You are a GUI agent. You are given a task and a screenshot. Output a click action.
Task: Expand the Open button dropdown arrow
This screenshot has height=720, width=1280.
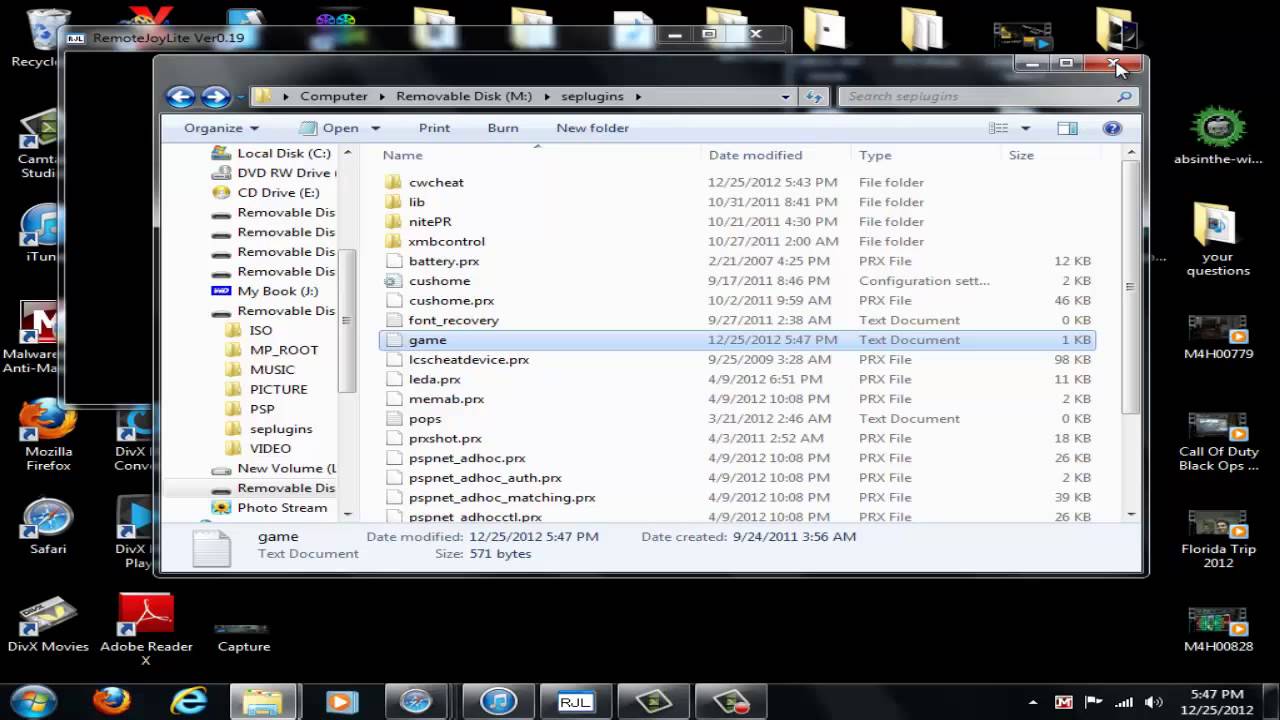click(376, 128)
